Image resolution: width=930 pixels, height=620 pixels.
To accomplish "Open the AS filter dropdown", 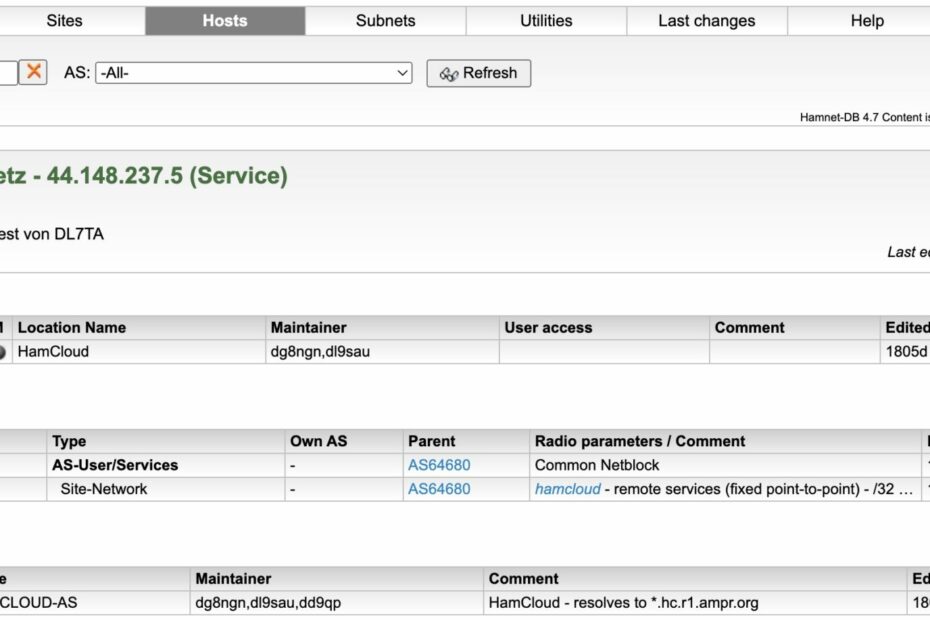I will 254,73.
